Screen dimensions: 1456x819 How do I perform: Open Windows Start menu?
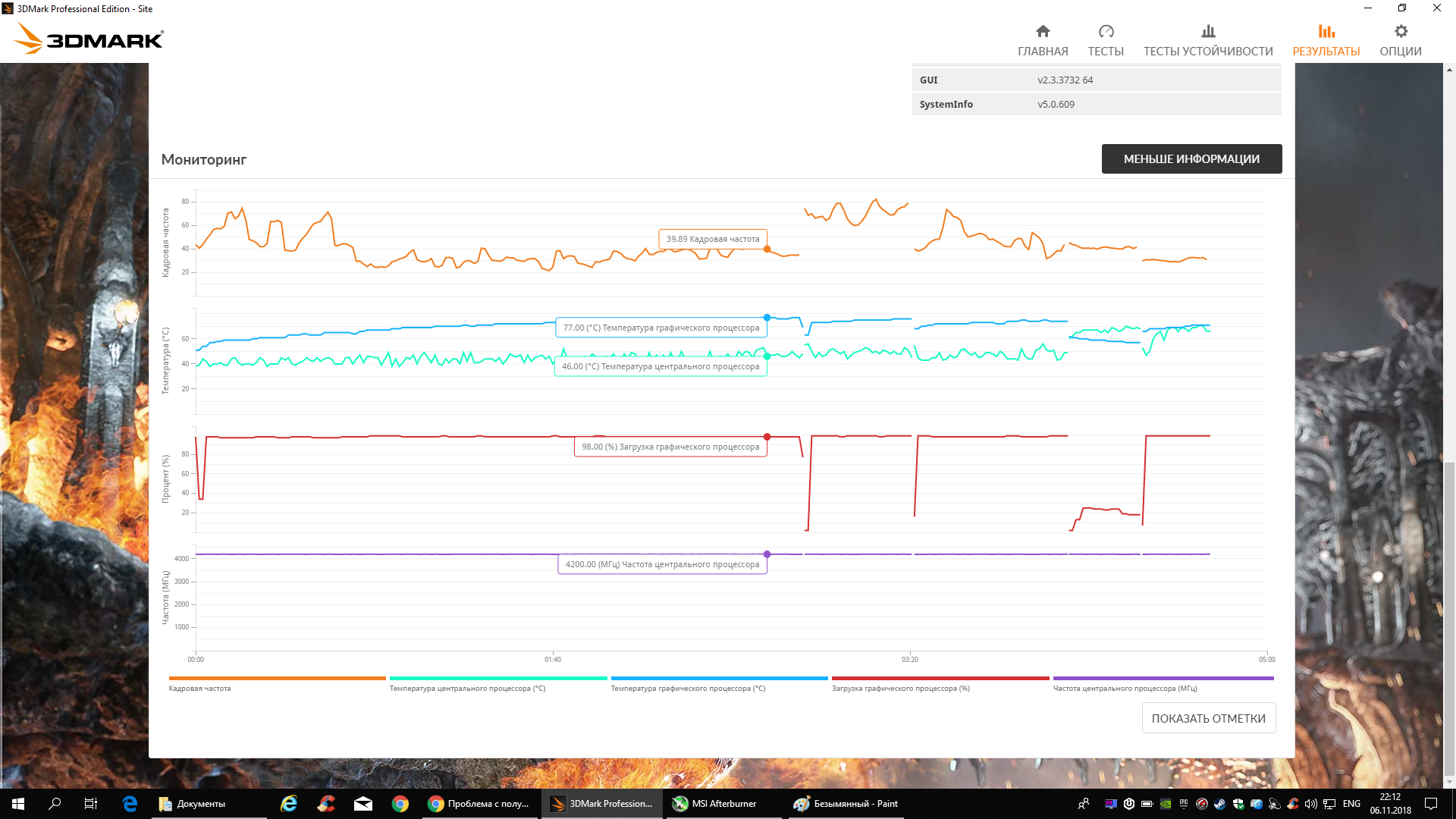[18, 804]
